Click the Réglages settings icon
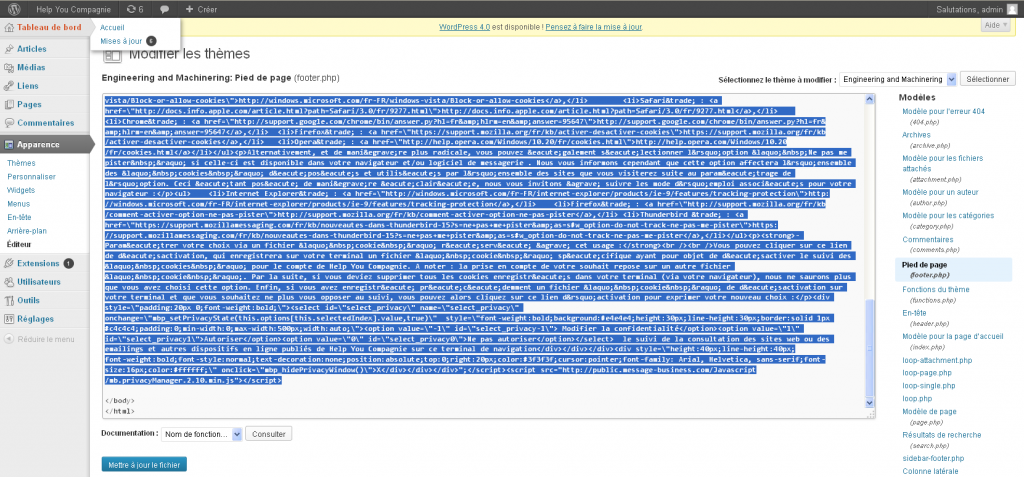This screenshot has width=1024, height=477. (9, 319)
